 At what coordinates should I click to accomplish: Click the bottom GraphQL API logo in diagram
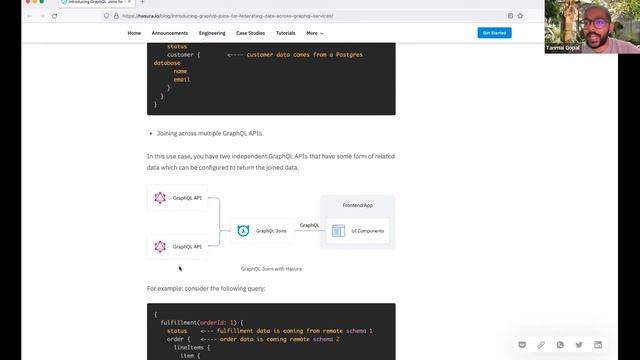point(160,247)
